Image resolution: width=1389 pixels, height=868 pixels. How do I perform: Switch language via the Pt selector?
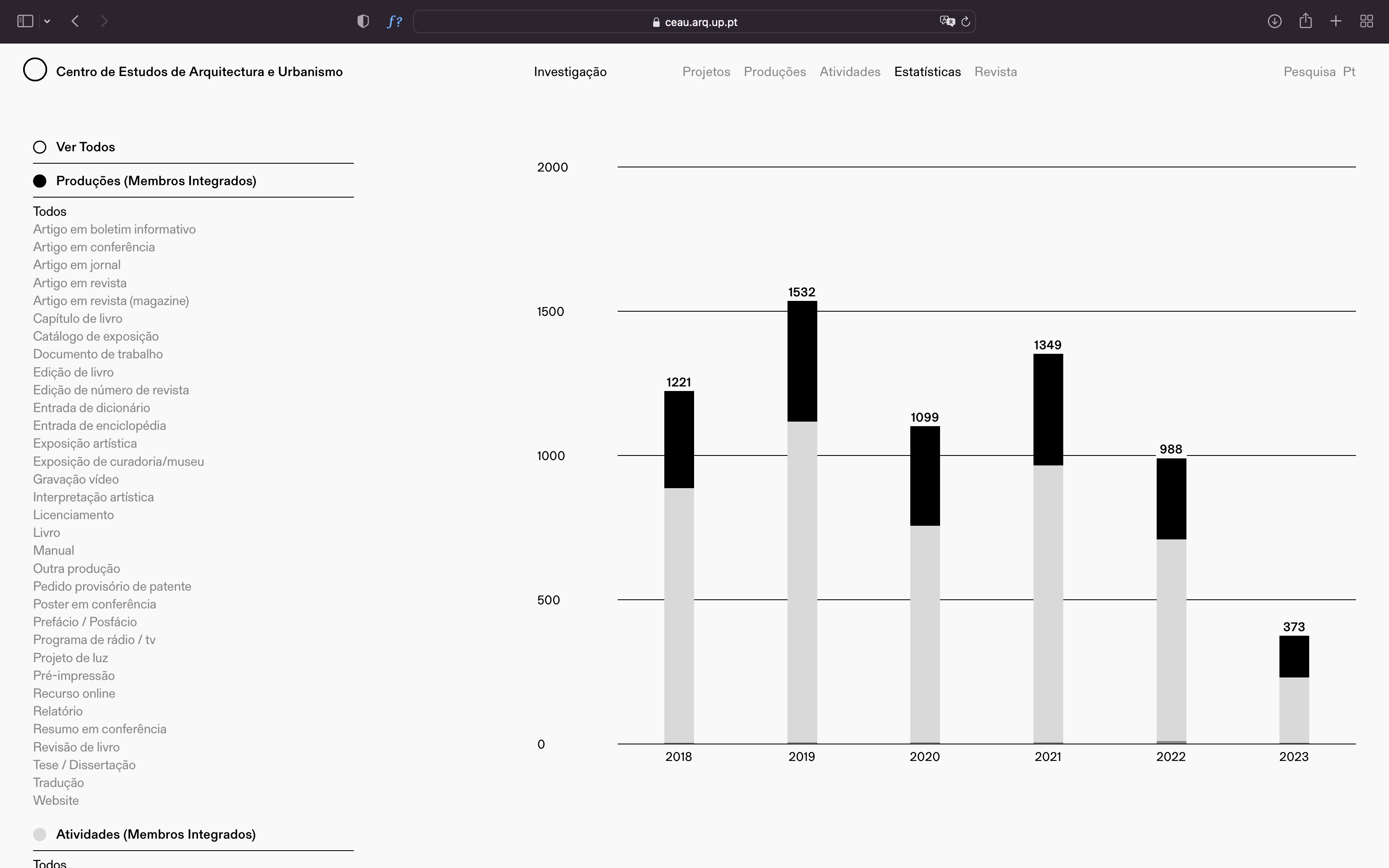[1349, 72]
